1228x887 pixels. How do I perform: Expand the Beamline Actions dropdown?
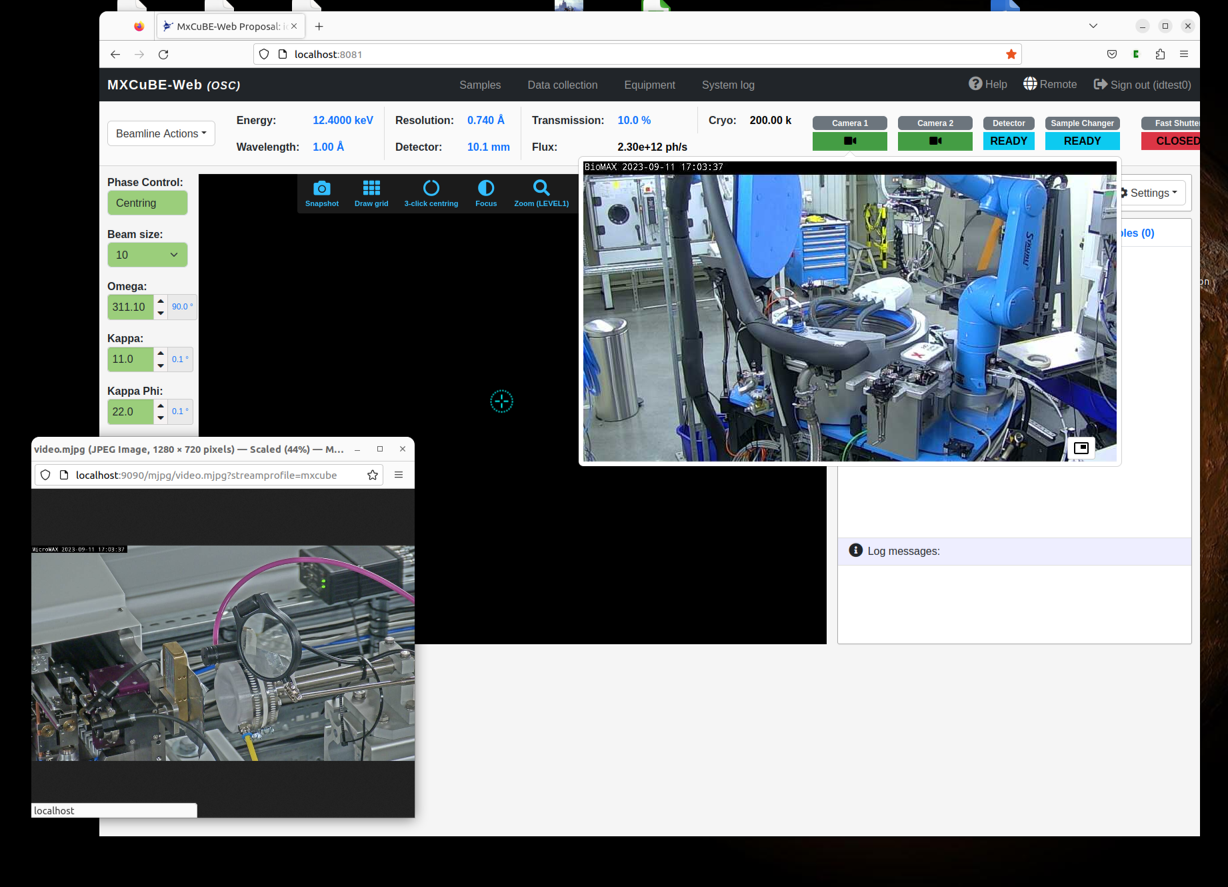[x=161, y=133]
